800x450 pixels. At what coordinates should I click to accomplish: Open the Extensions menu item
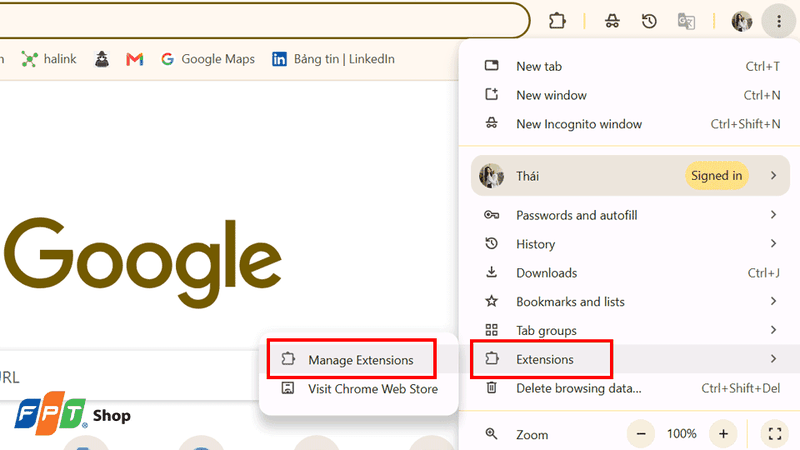click(x=632, y=359)
